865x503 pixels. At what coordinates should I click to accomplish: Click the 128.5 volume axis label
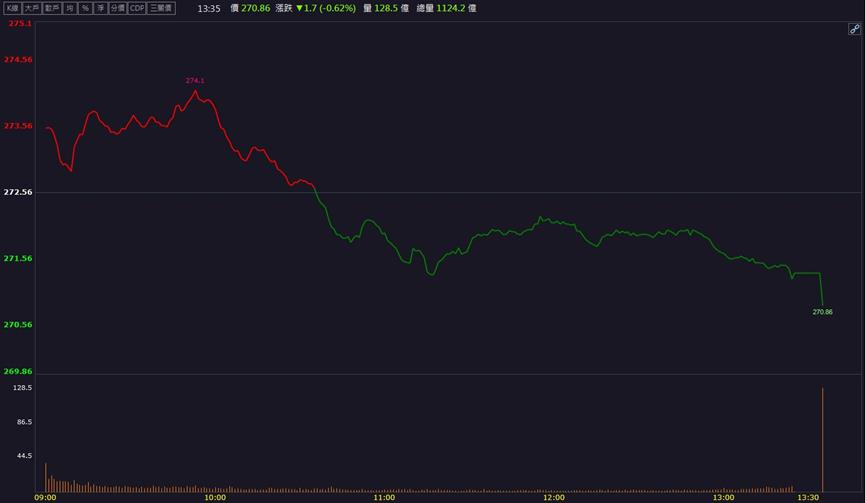click(x=23, y=388)
